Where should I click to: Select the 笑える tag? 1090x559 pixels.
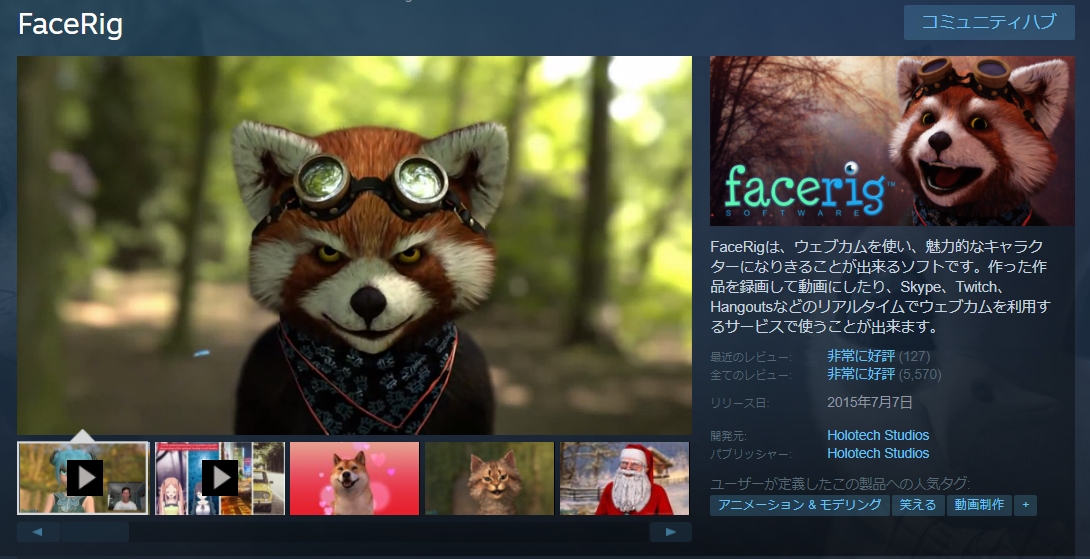[x=918, y=505]
